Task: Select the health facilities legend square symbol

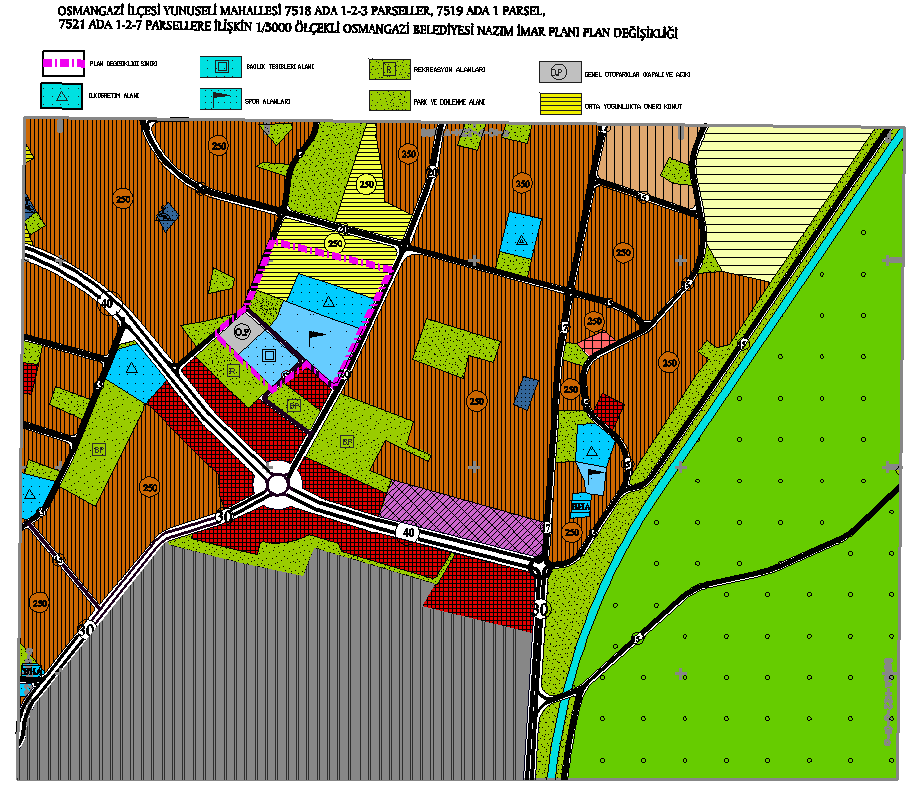Action: pos(221,67)
